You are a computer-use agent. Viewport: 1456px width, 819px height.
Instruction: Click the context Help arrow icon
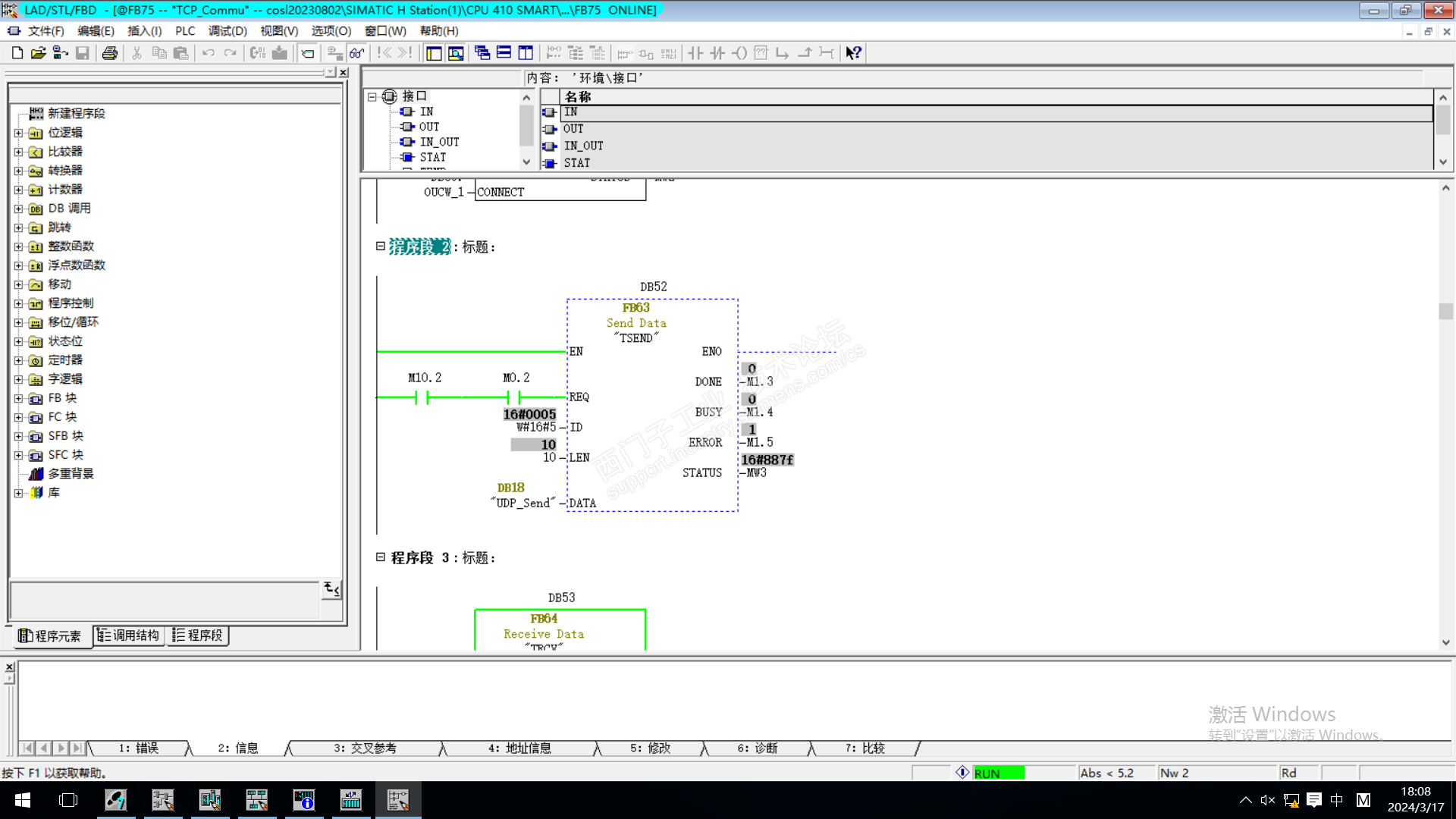(854, 53)
